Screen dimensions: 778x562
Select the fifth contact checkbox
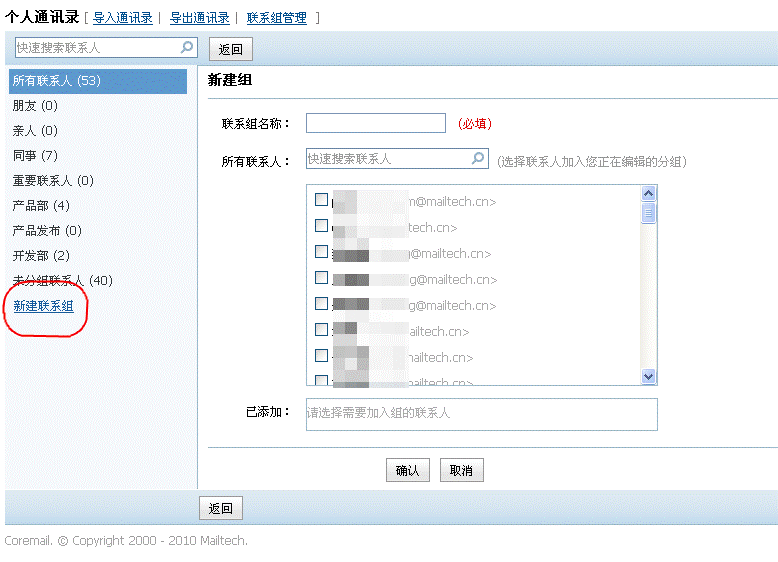[321, 304]
